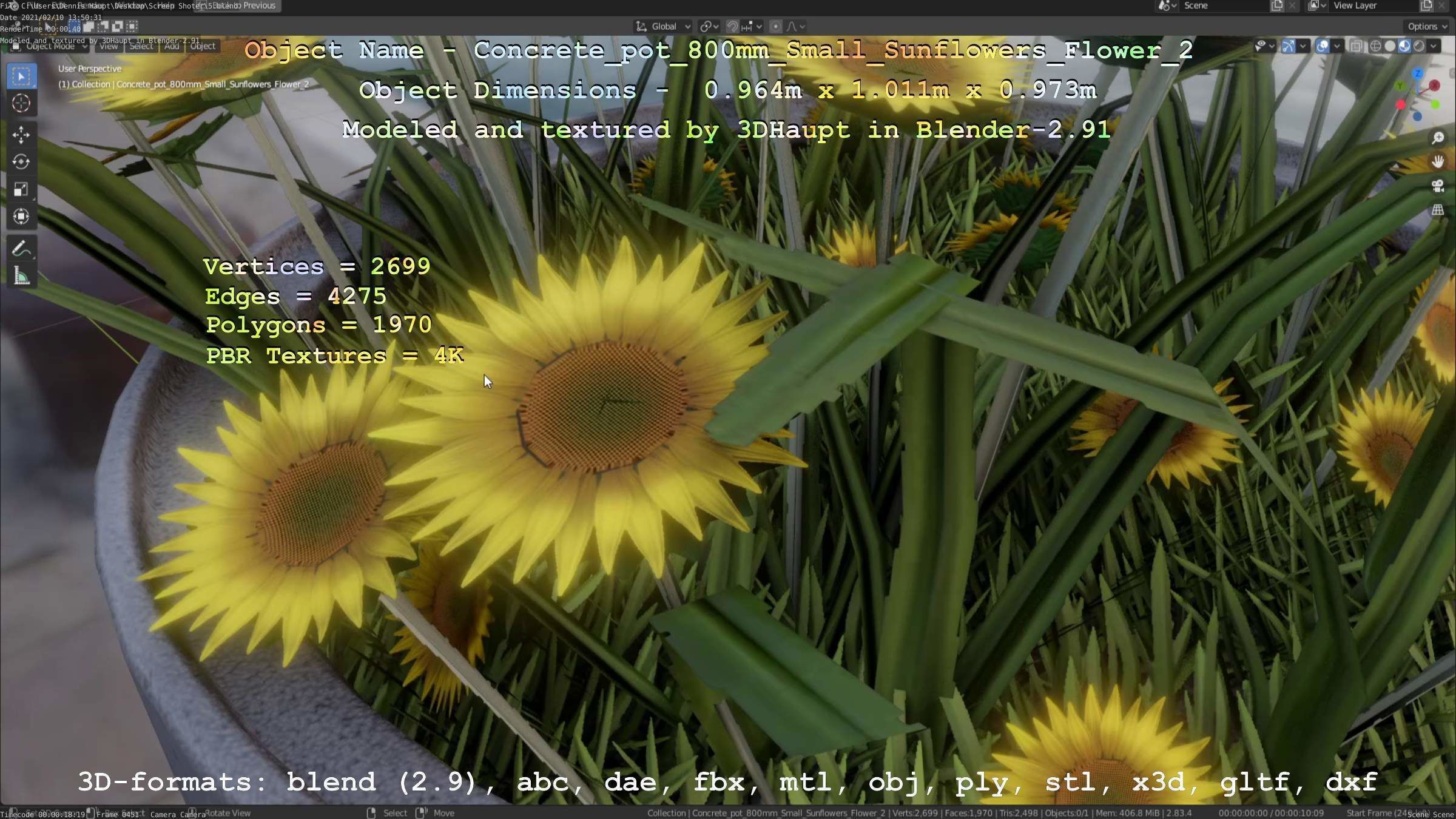Toggle viewport gizmos display
This screenshot has height=819, width=1456.
coord(1288,46)
